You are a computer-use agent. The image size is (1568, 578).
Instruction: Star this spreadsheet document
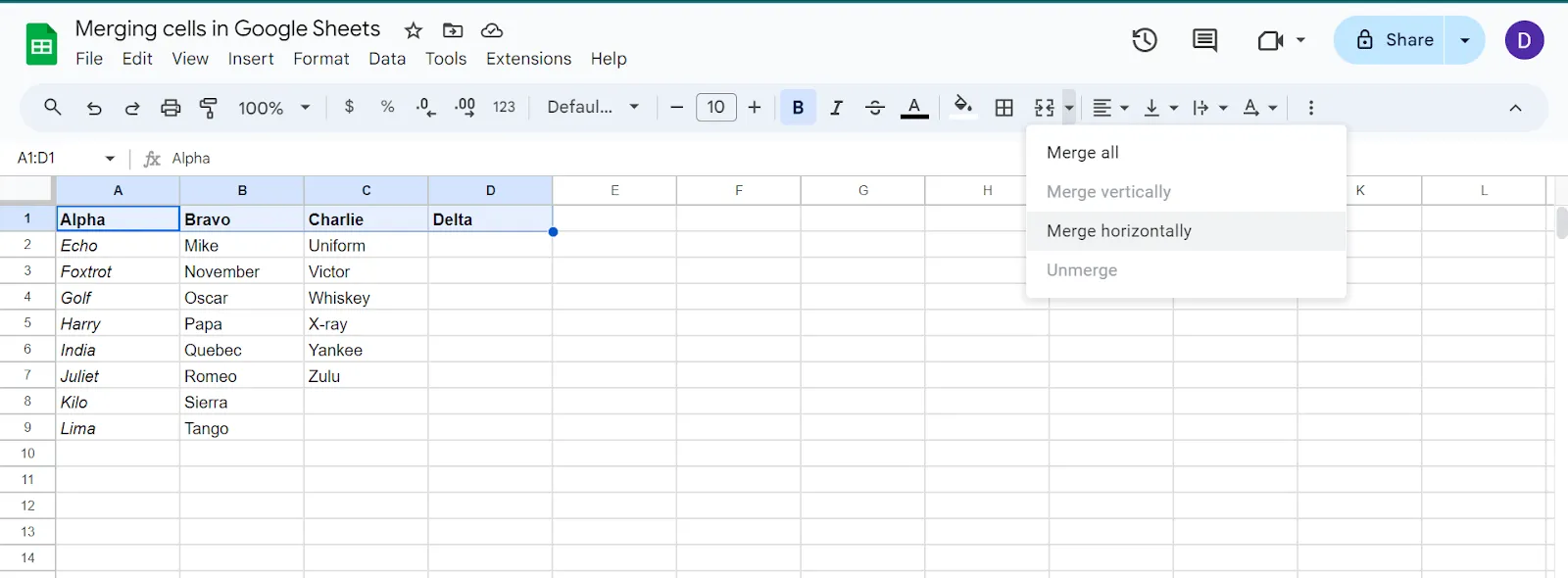(x=414, y=30)
